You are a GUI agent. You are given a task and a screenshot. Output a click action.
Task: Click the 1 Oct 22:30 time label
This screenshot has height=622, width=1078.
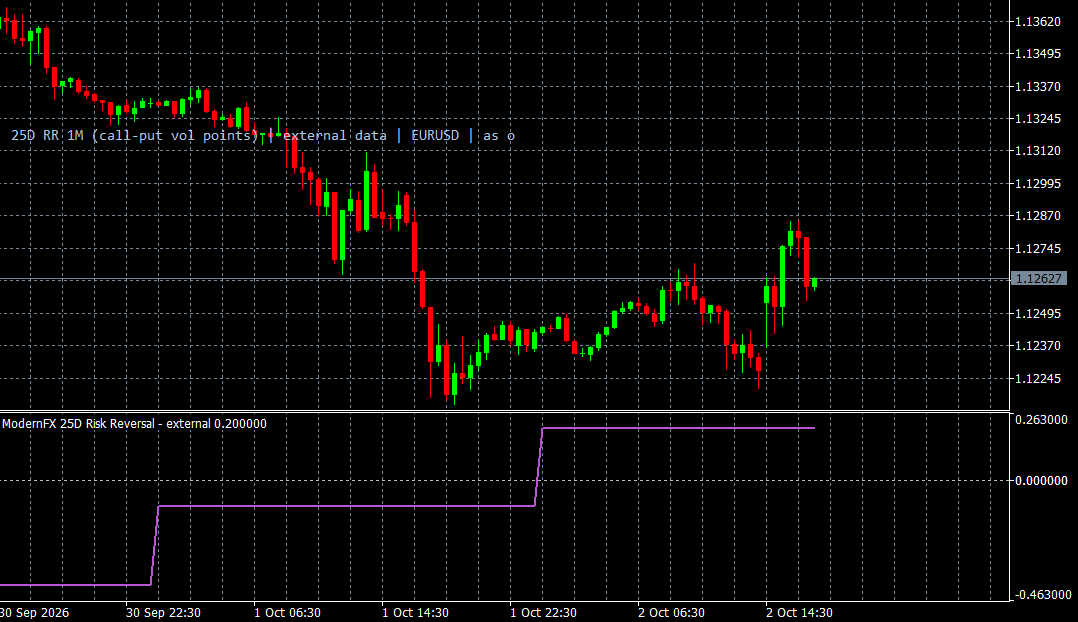543,612
